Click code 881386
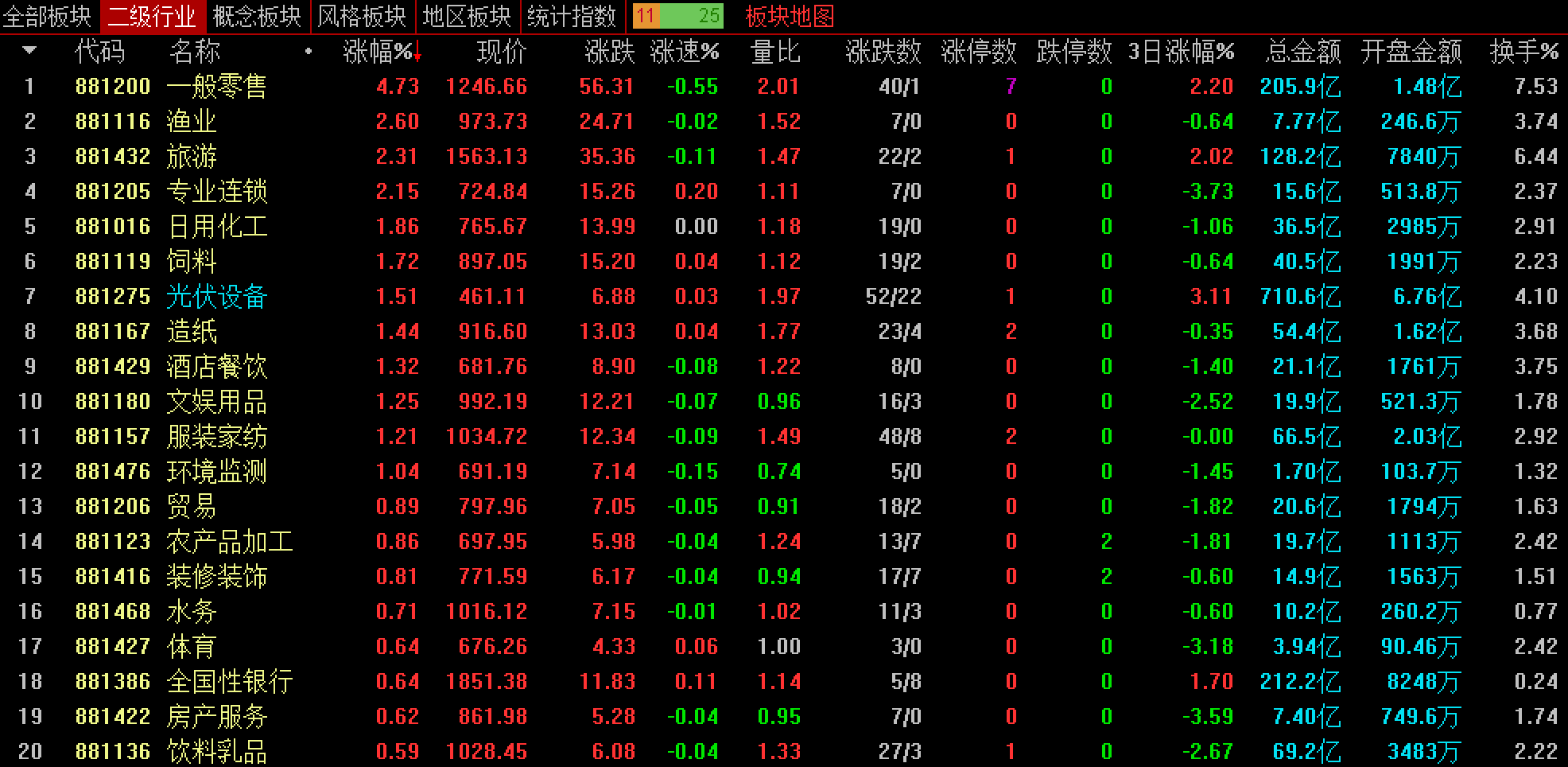 click(x=113, y=681)
